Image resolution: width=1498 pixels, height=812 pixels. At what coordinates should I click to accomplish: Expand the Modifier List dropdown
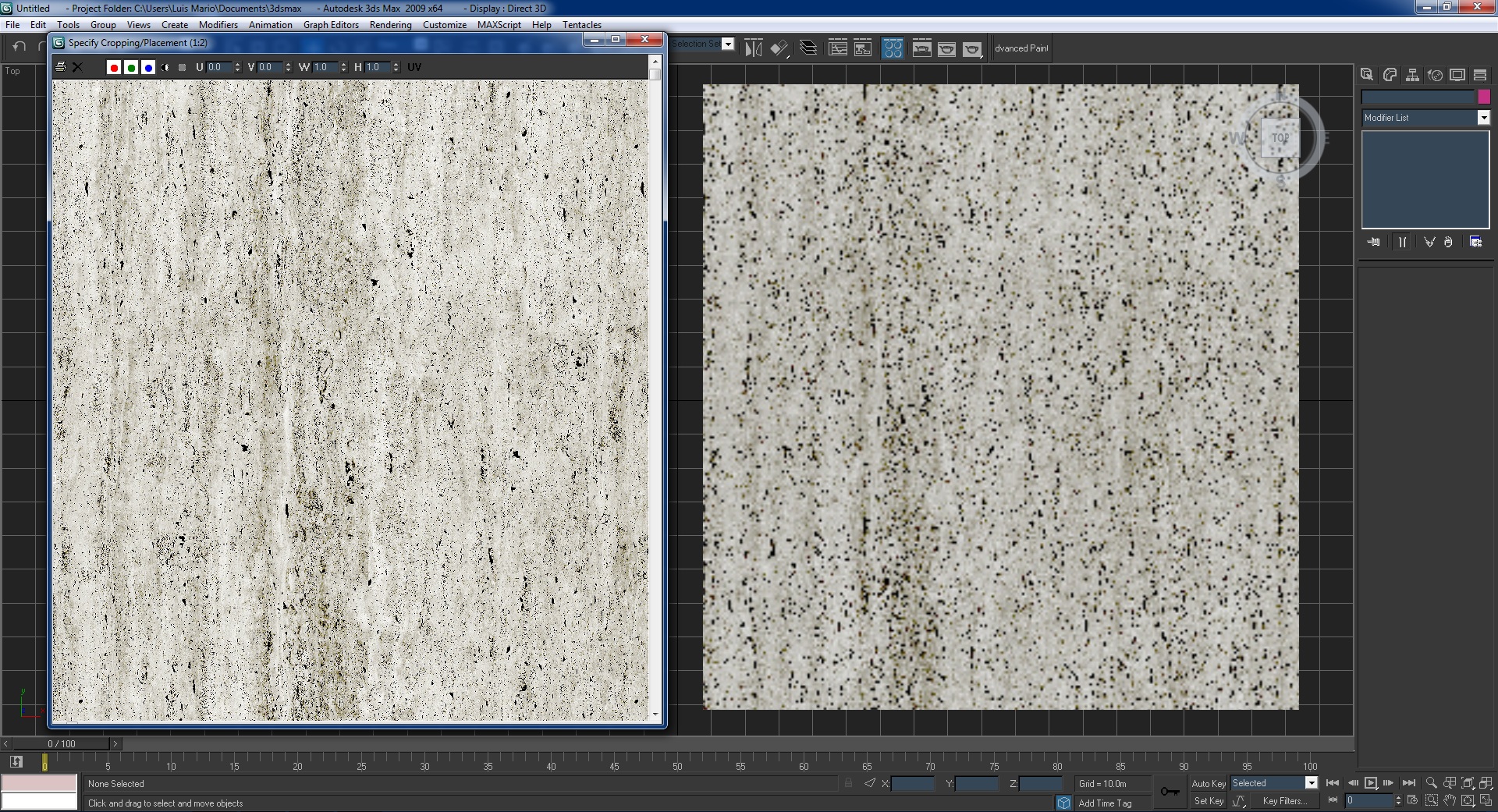[1484, 118]
